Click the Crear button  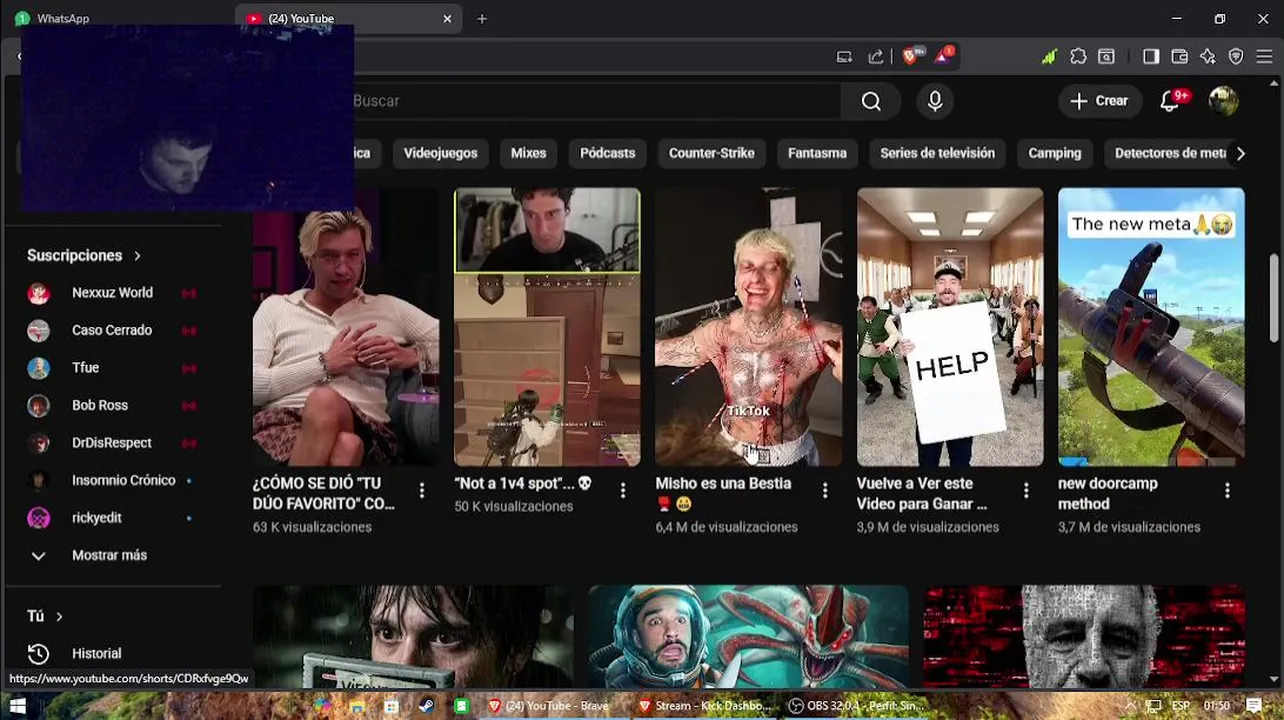coord(1100,101)
